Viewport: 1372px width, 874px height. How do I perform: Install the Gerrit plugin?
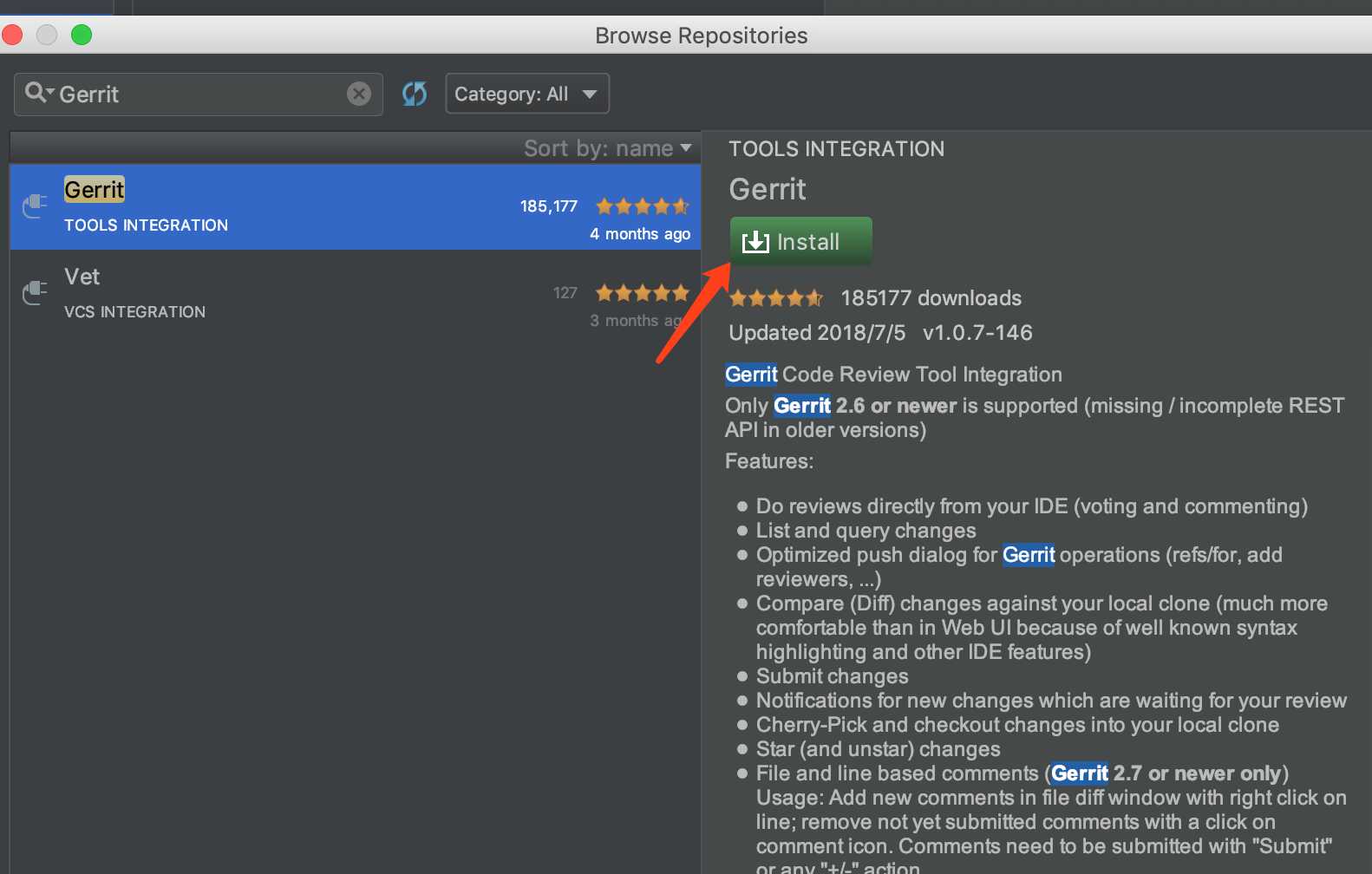(x=800, y=241)
